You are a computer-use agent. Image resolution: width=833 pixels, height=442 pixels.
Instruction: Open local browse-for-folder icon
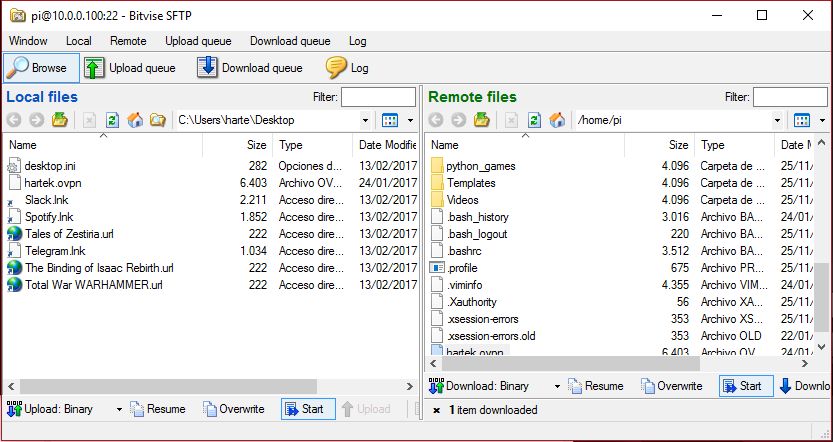click(x=157, y=120)
